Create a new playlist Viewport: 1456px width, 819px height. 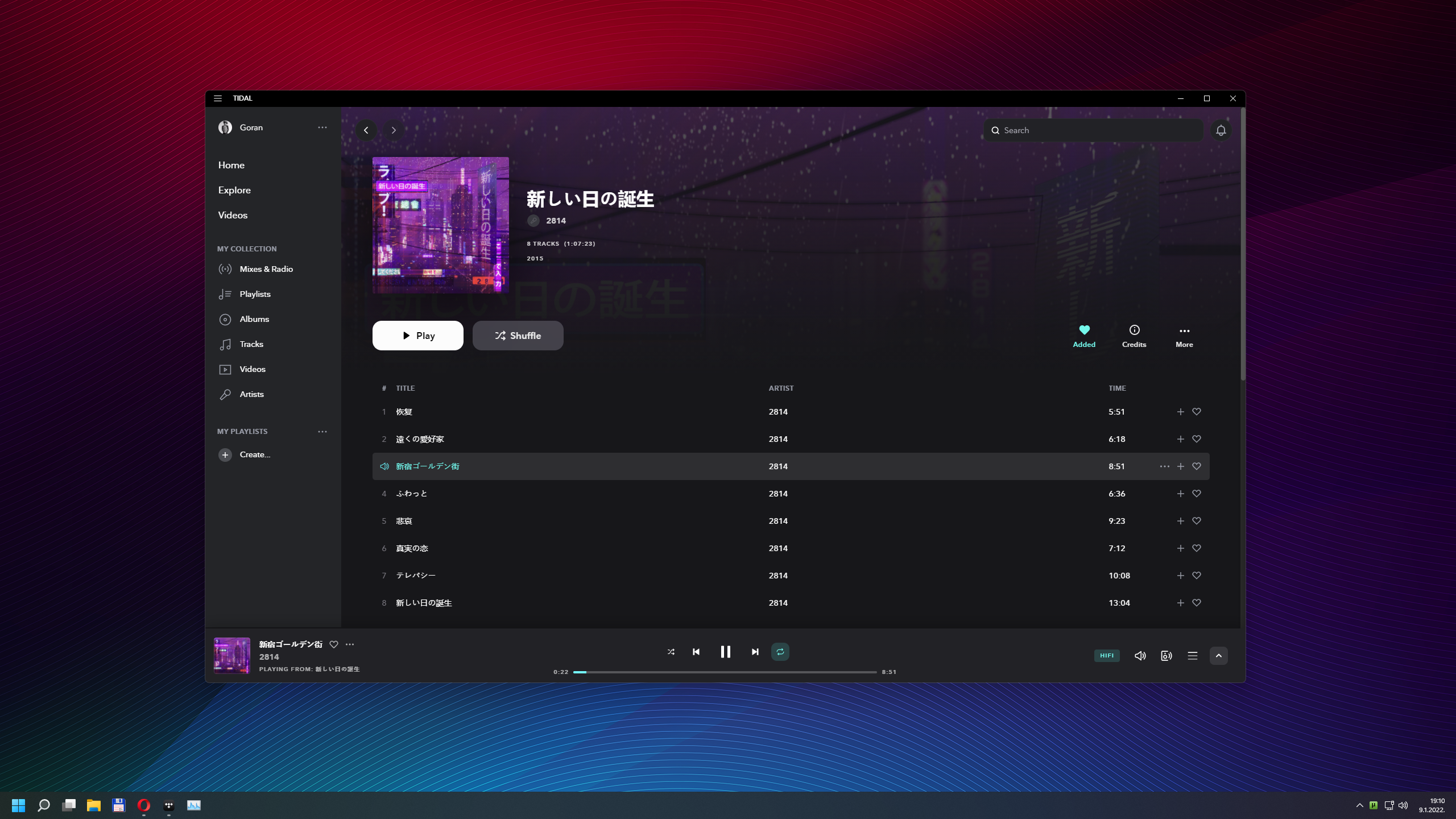[245, 454]
